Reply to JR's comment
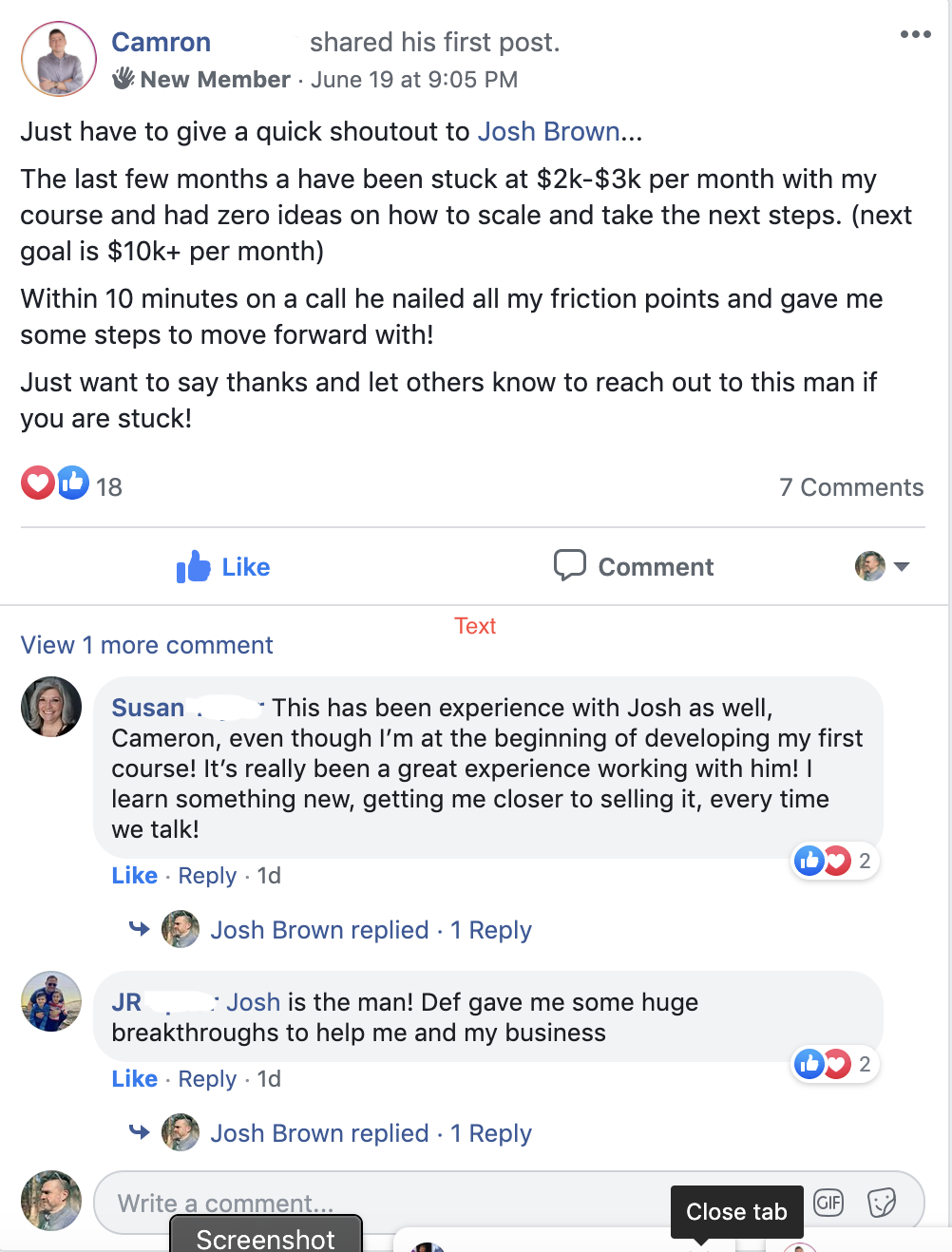The height and width of the screenshot is (1252, 952). pos(207,1079)
